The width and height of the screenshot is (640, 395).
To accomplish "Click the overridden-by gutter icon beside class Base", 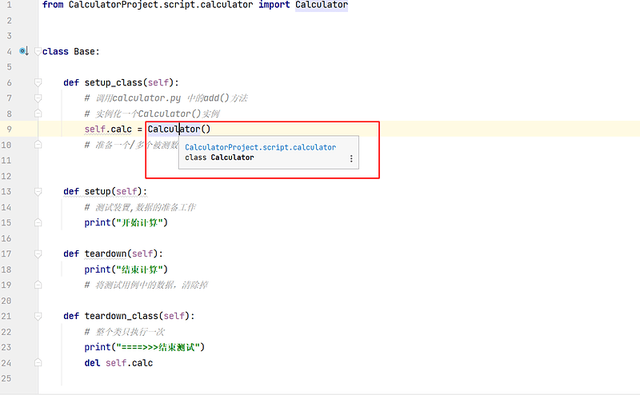I will coord(24,51).
